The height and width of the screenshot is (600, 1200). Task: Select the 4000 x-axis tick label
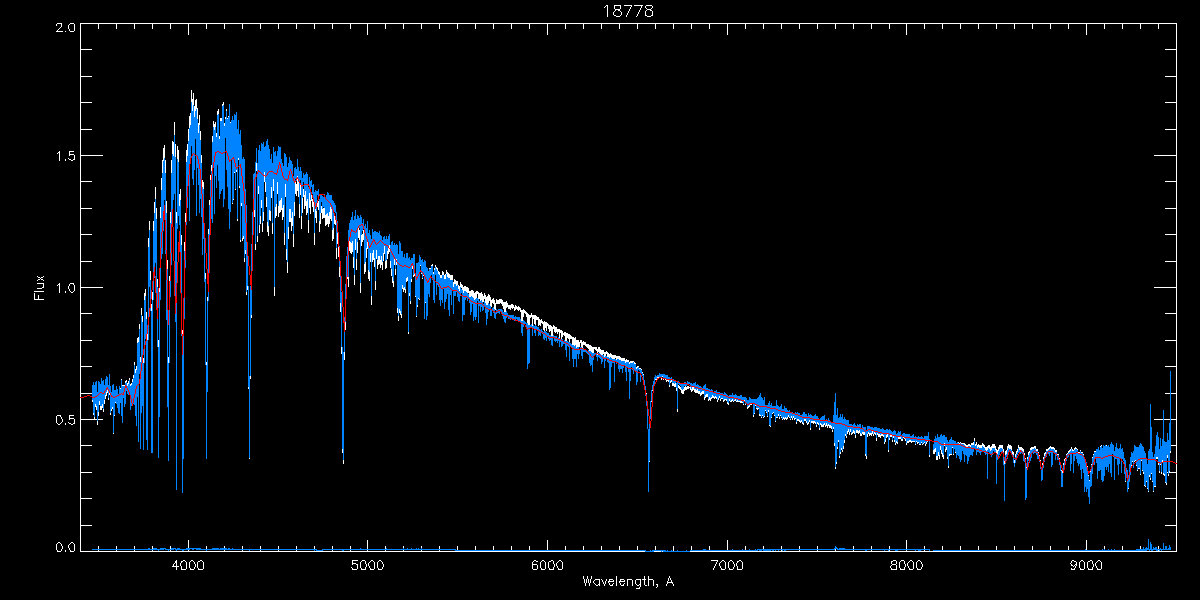187,564
